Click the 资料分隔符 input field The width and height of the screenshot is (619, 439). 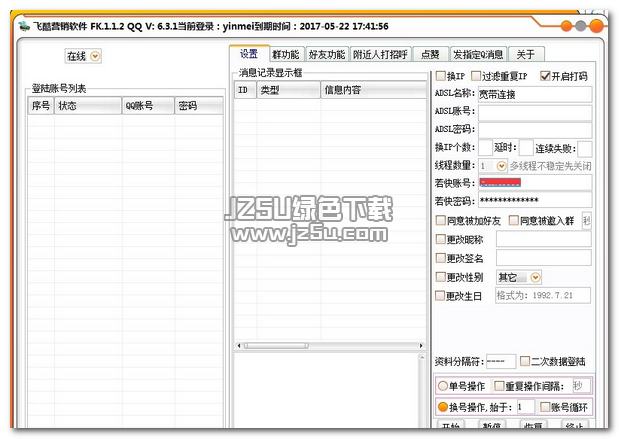click(x=501, y=361)
